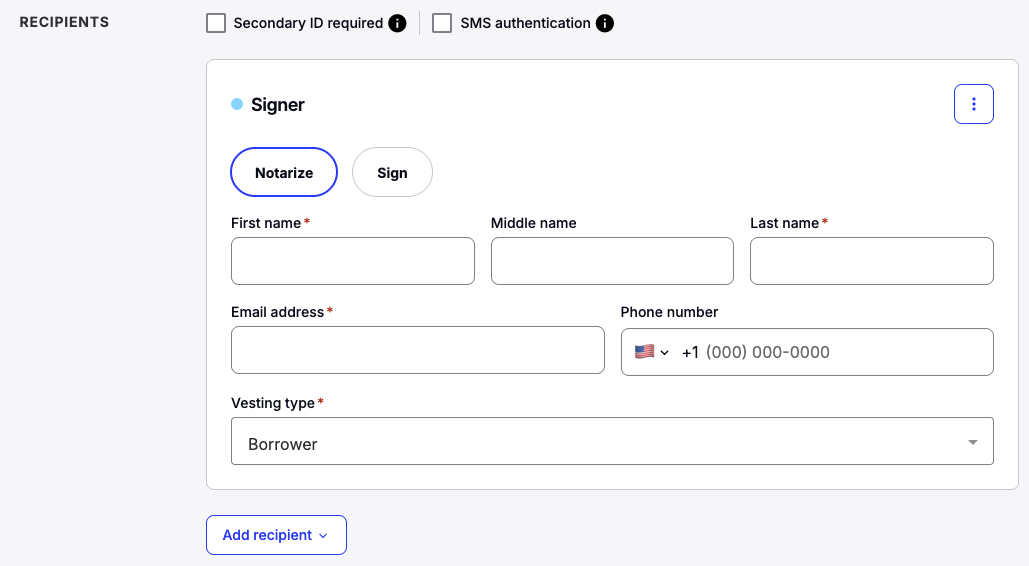The width and height of the screenshot is (1029, 566).
Task: Select the Notarize option
Action: click(284, 172)
